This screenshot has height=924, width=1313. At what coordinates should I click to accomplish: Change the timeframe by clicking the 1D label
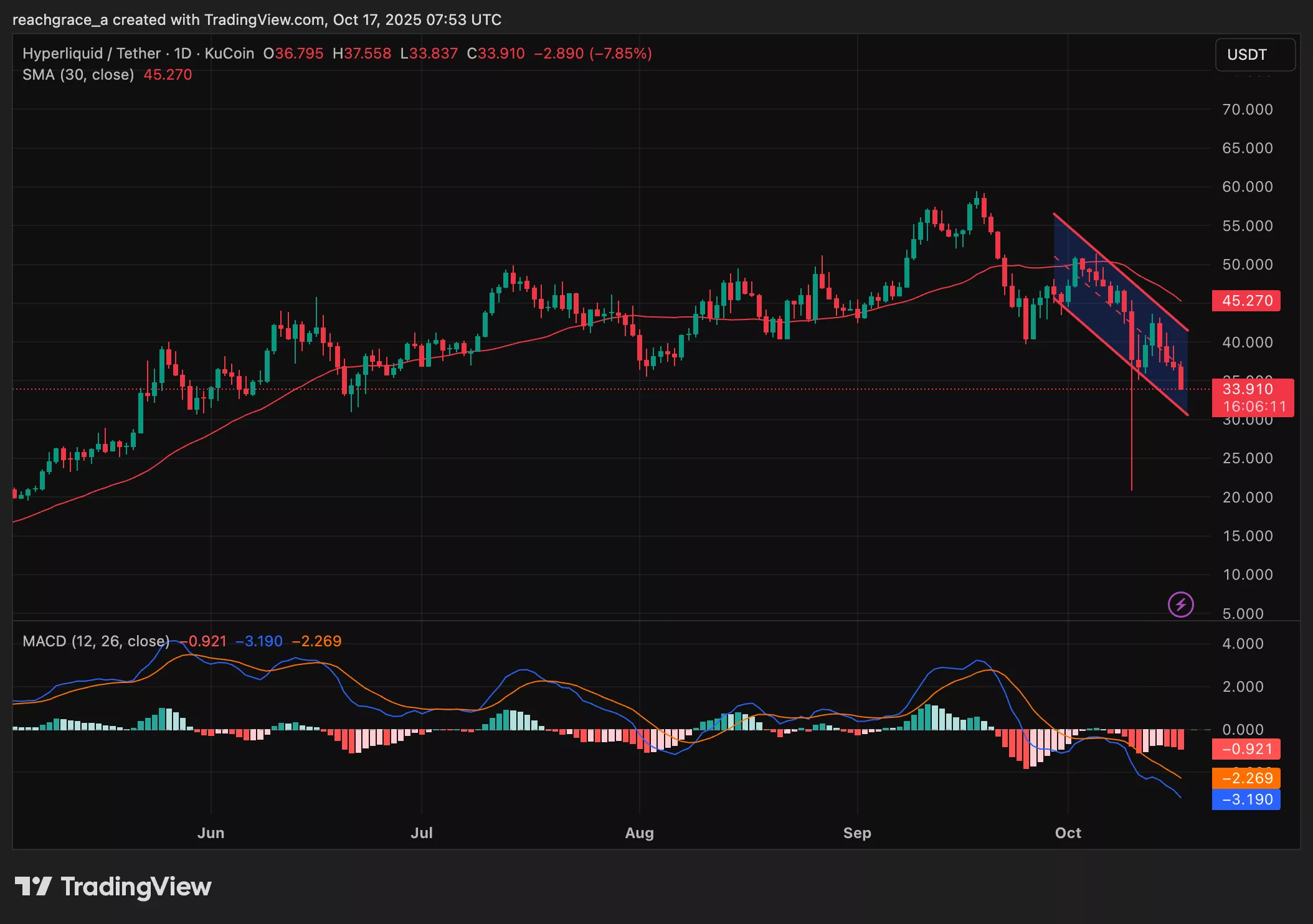[182, 54]
